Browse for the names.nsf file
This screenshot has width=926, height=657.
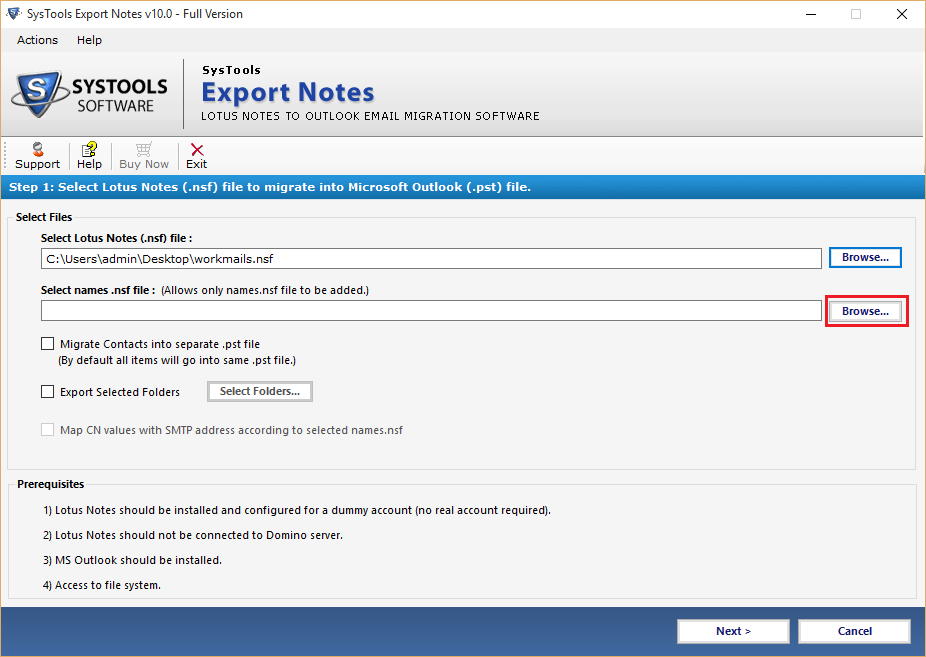point(865,311)
